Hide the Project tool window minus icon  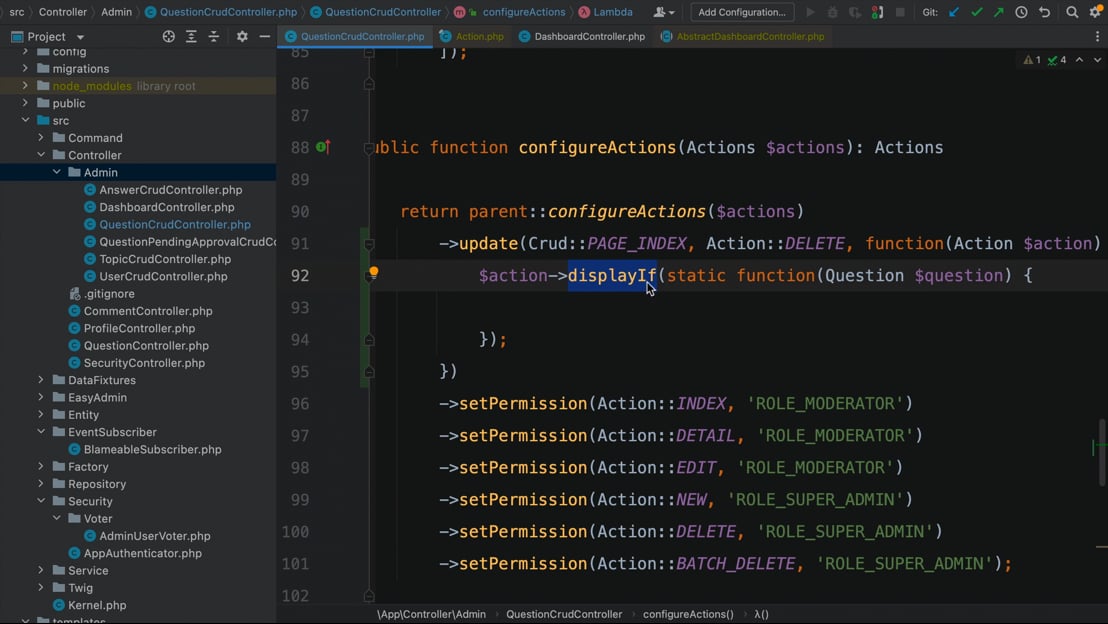(x=265, y=37)
